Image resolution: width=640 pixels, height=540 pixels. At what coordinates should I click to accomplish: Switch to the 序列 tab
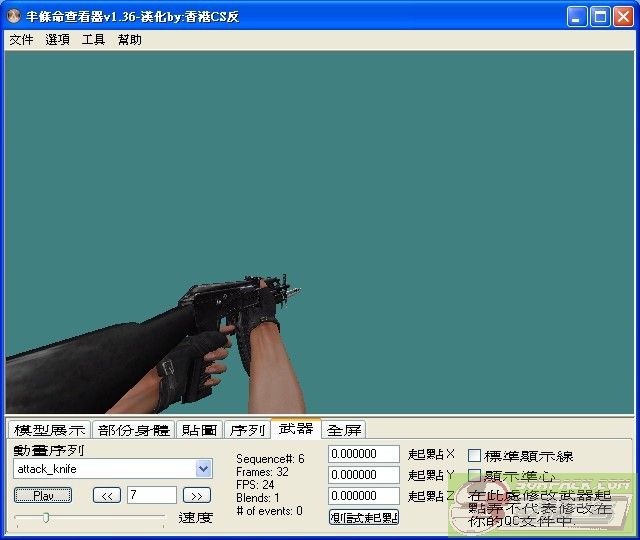point(247,430)
